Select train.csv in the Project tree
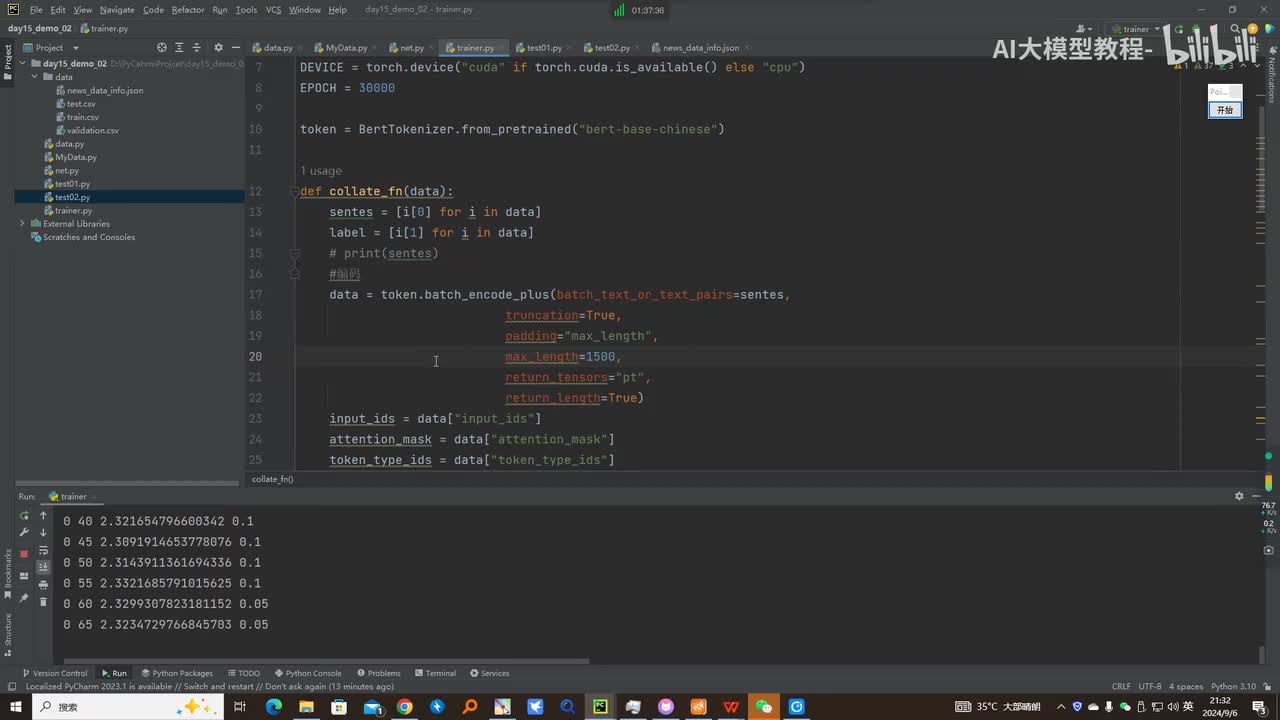1280x720 pixels. [x=82, y=117]
